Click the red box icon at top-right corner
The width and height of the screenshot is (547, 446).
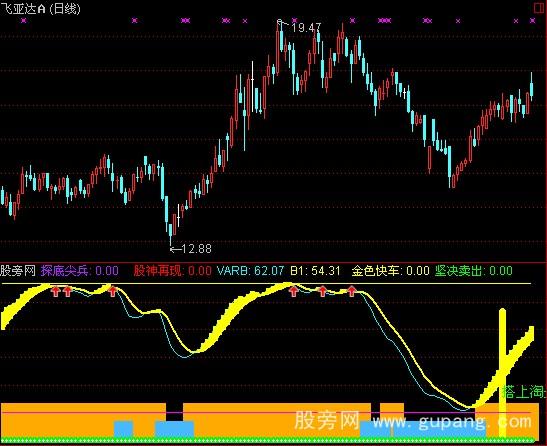540,8
